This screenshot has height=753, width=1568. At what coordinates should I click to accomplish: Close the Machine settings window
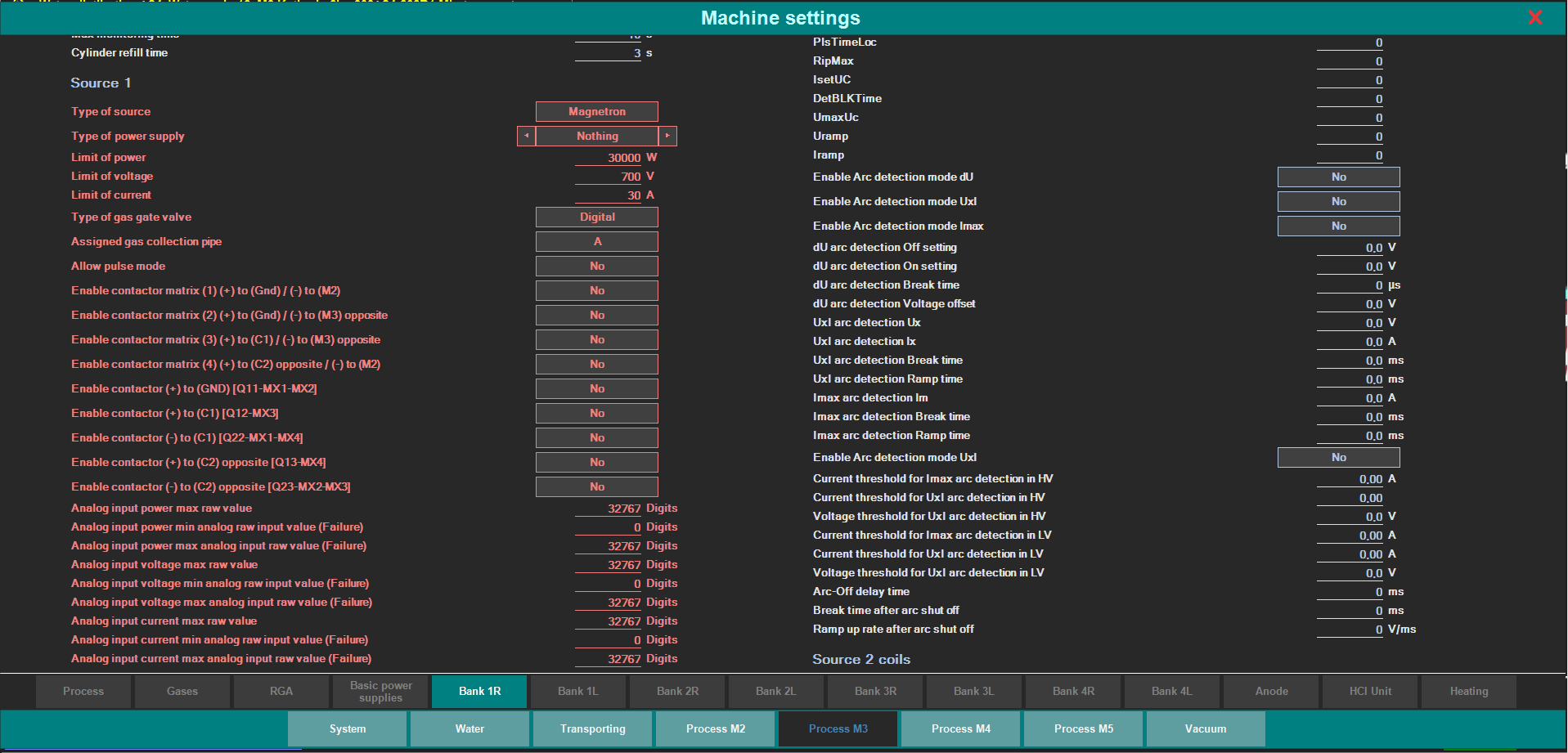pyautogui.click(x=1534, y=17)
